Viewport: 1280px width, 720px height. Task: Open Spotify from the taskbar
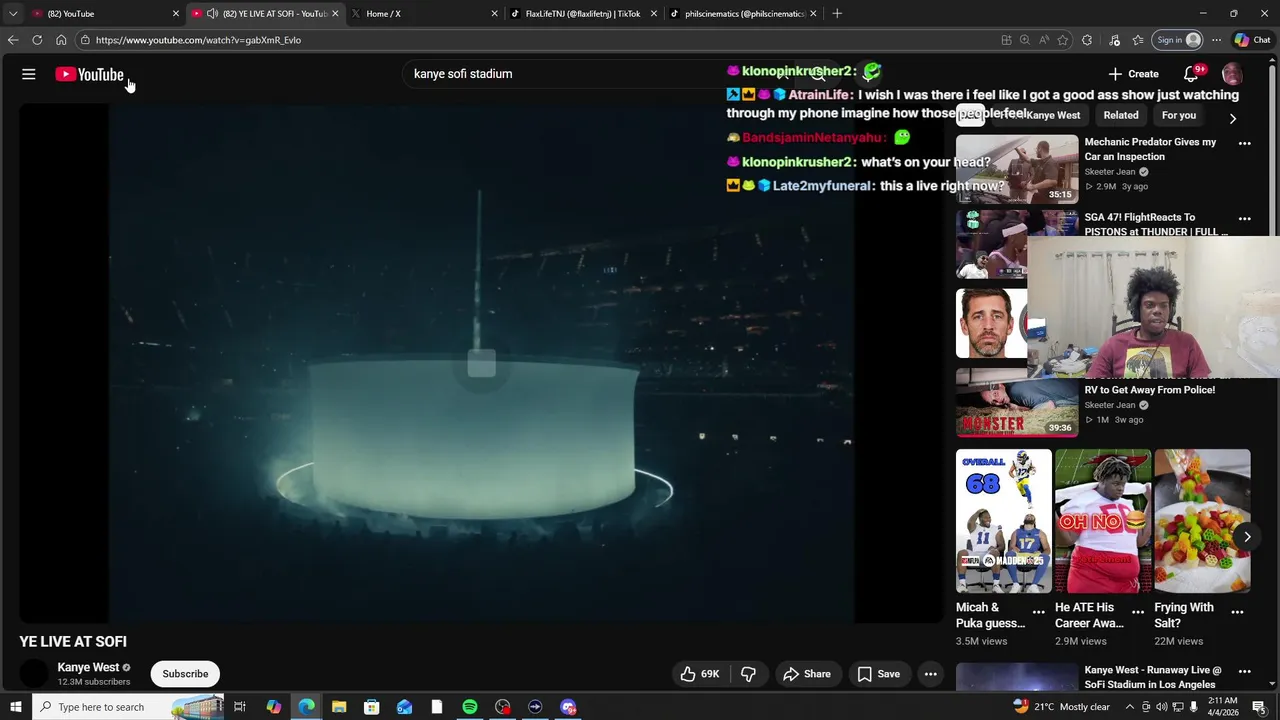[469, 707]
